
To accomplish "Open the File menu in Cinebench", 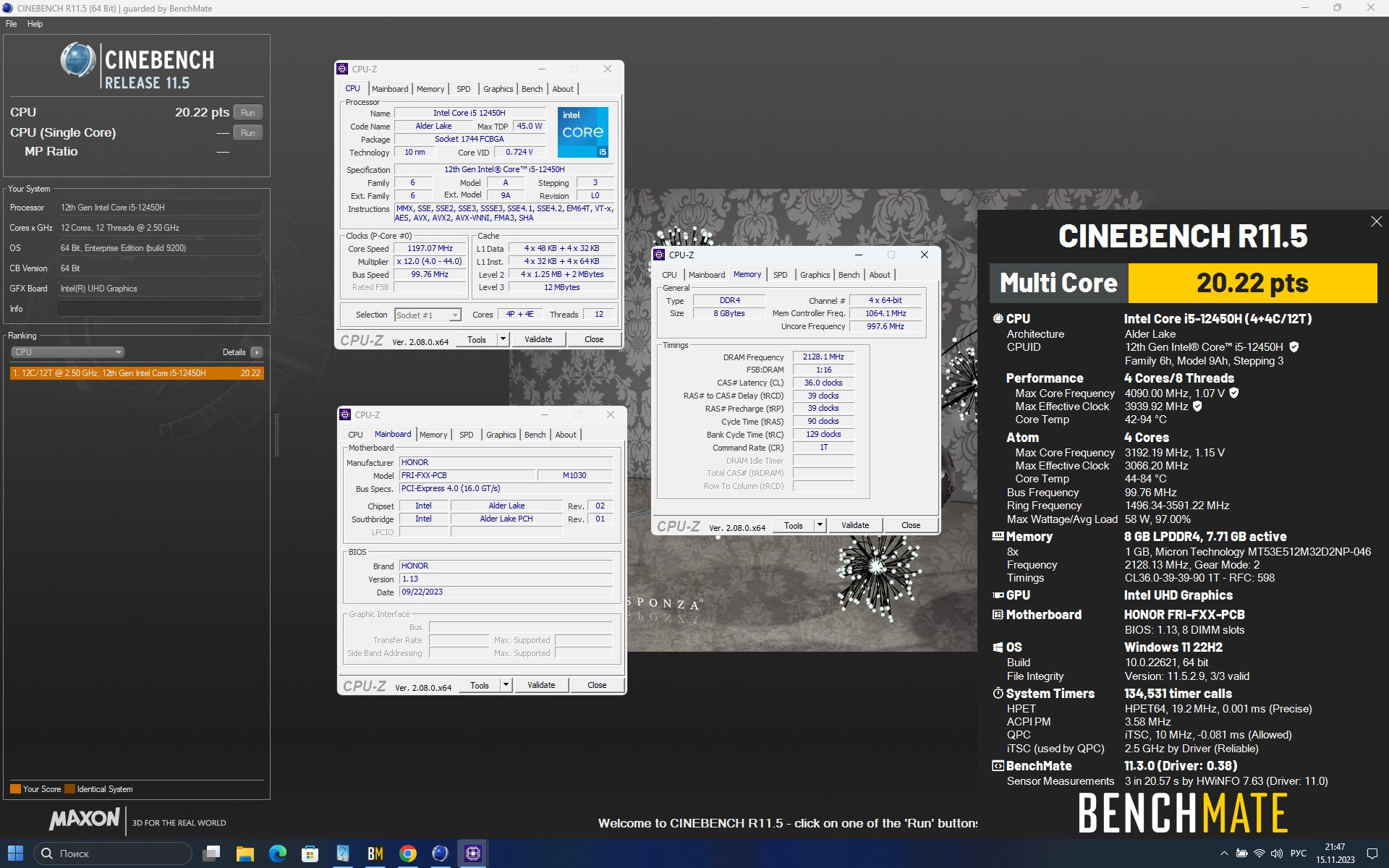I will point(12,24).
